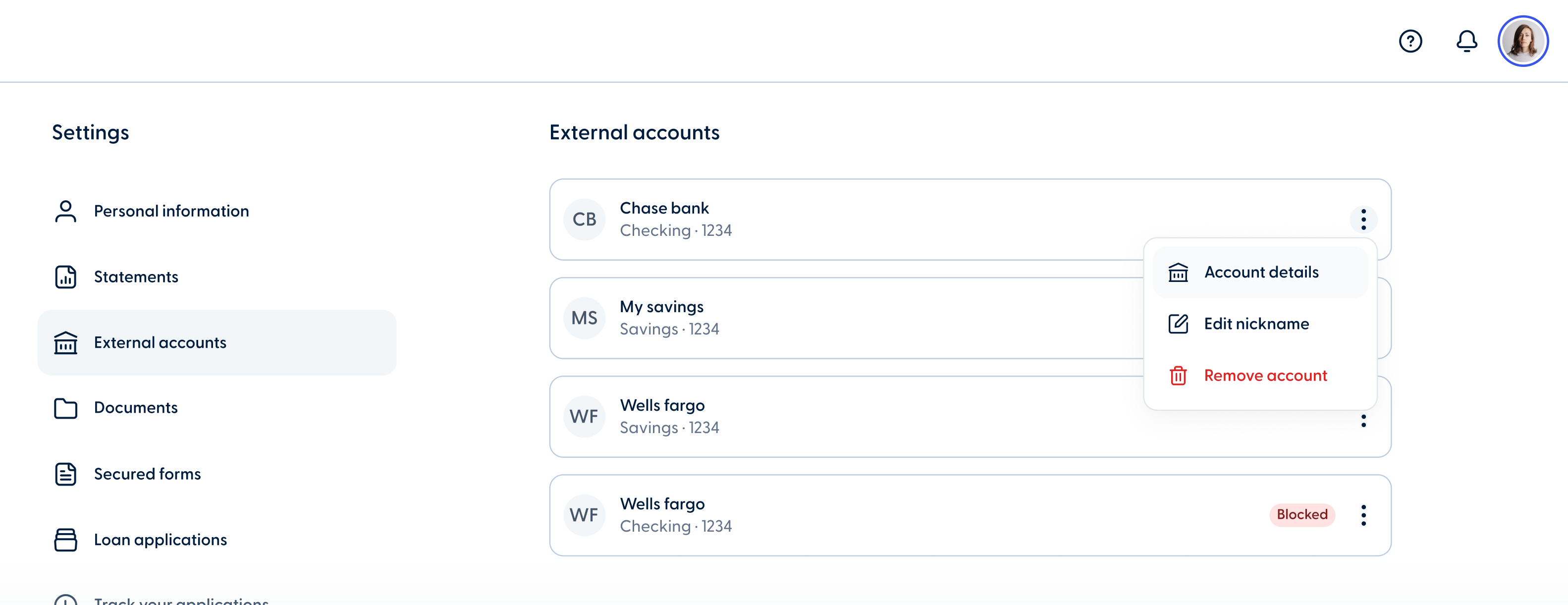
Task: Click the Statements chart icon
Action: coord(65,277)
